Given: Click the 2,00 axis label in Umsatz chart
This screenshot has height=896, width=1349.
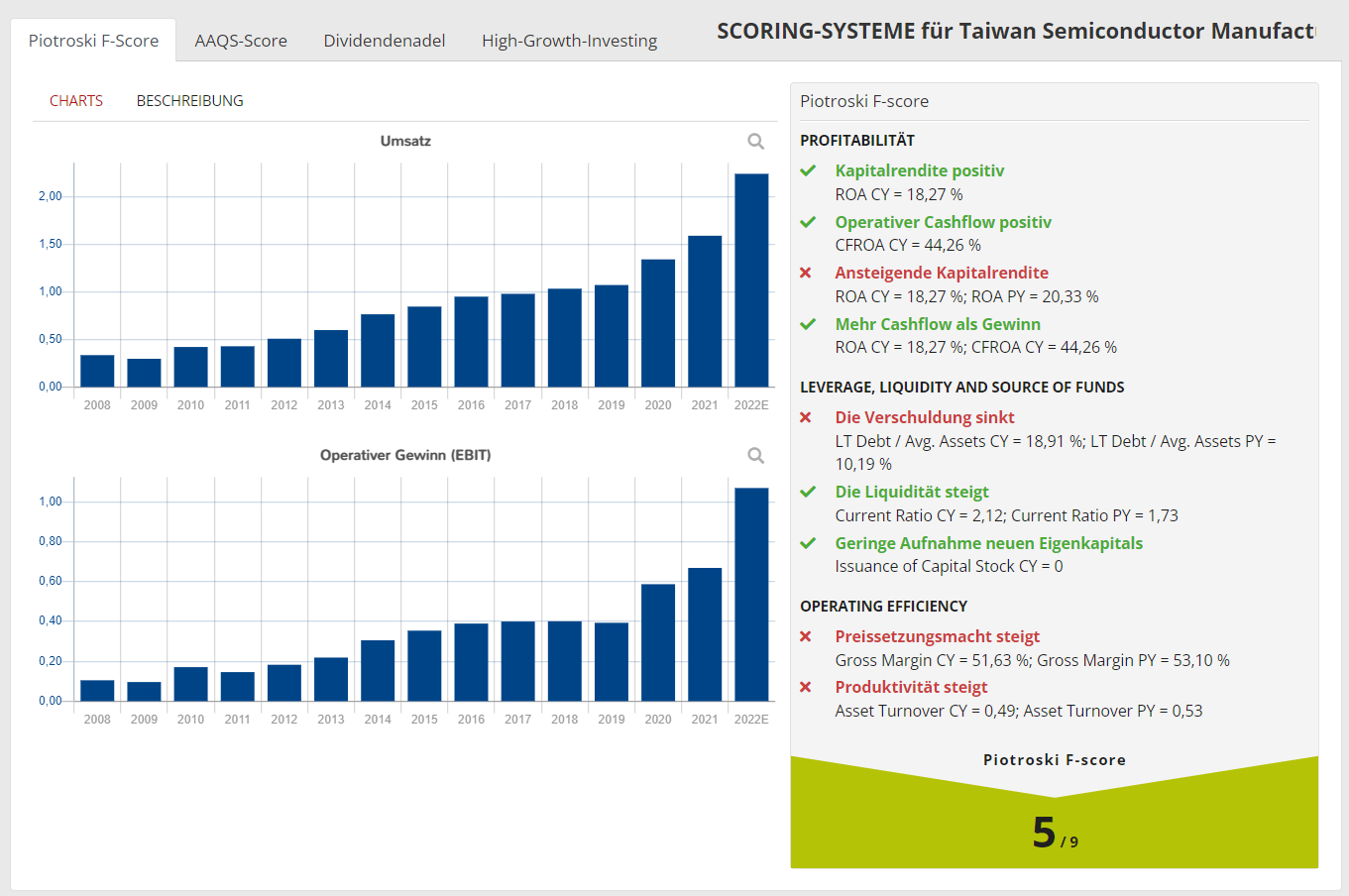Looking at the screenshot, I should click(x=50, y=196).
